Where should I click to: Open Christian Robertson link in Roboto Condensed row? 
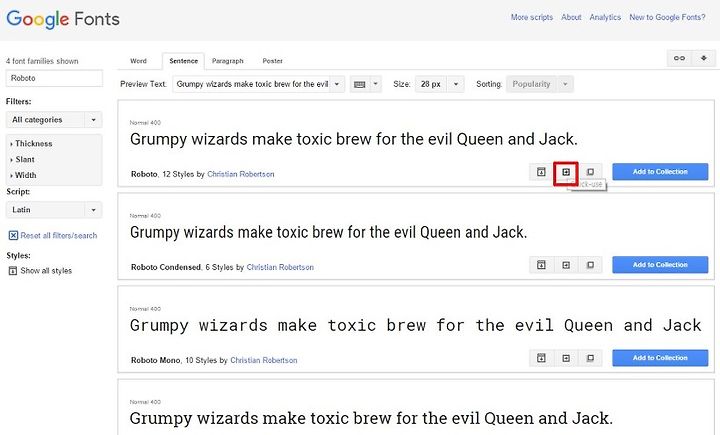click(x=280, y=267)
